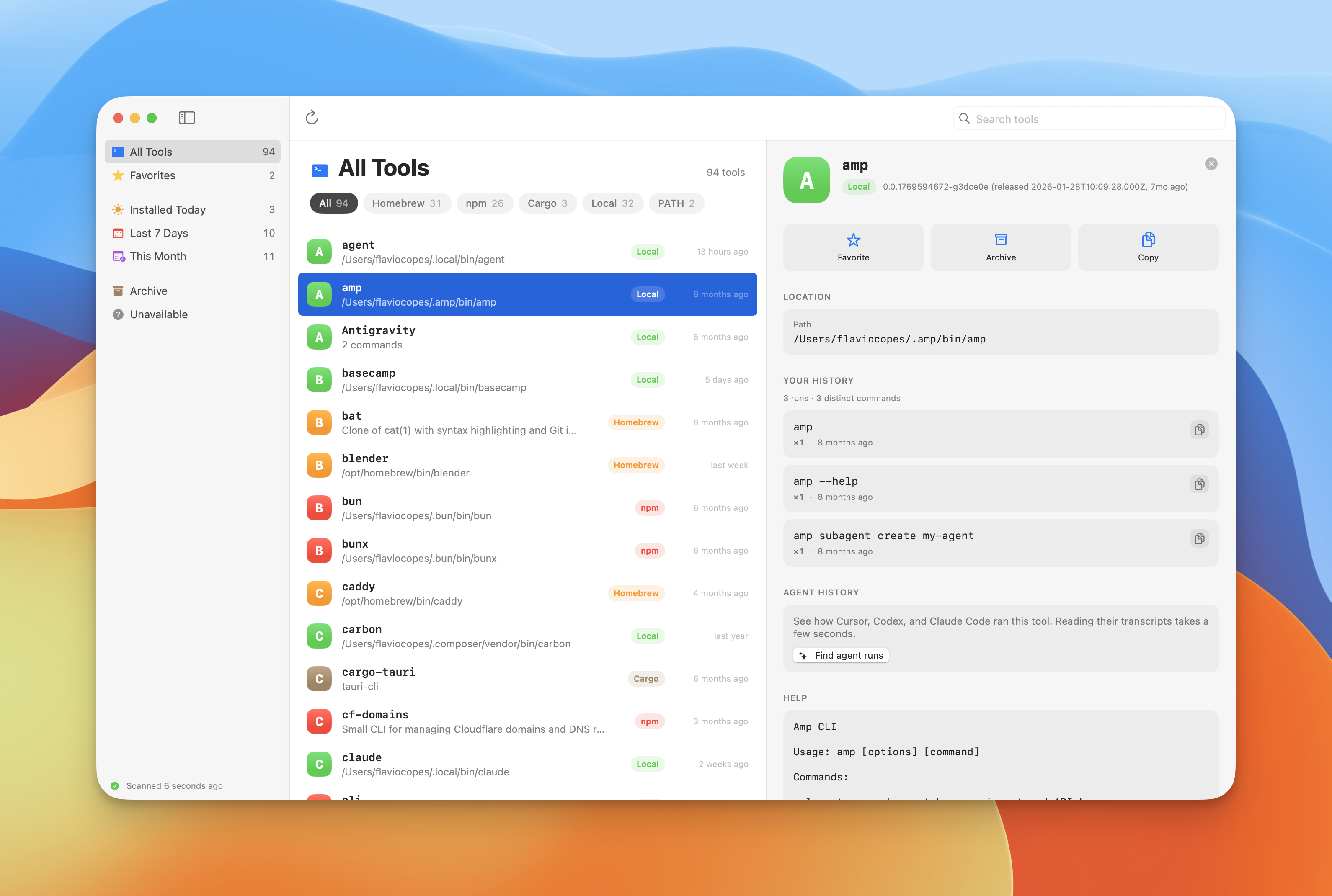The width and height of the screenshot is (1332, 896).
Task: Select the Homebrew 31 filter tab
Action: coord(406,203)
